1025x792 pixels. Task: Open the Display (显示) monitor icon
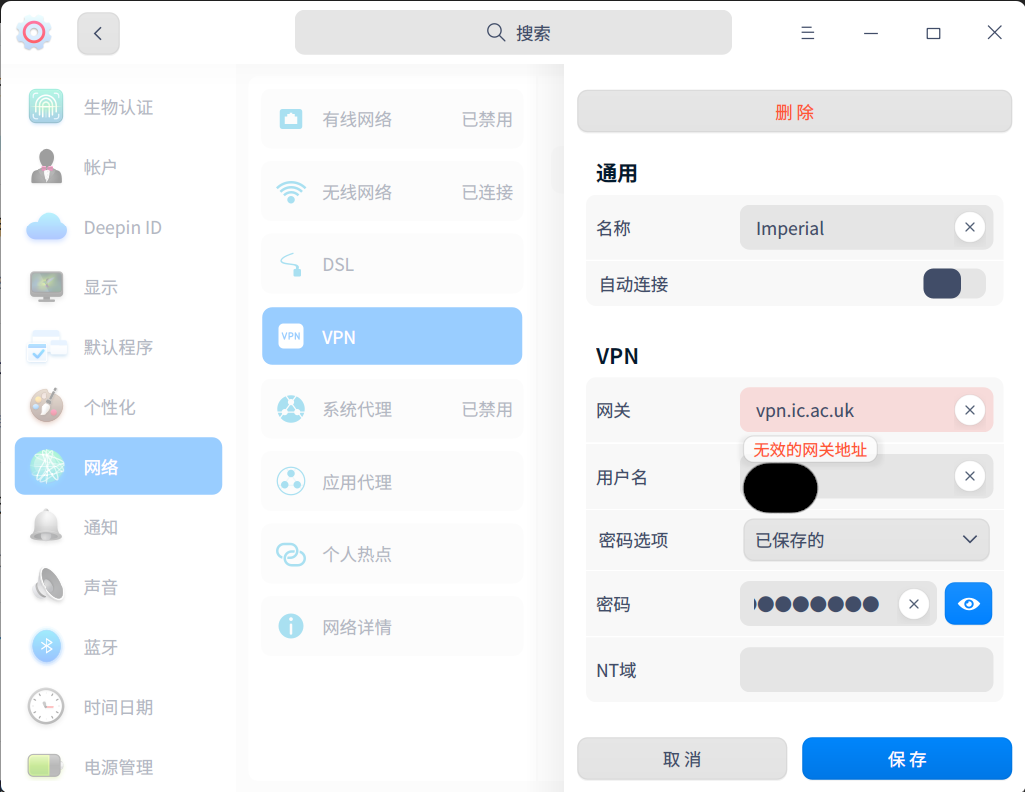coord(46,287)
